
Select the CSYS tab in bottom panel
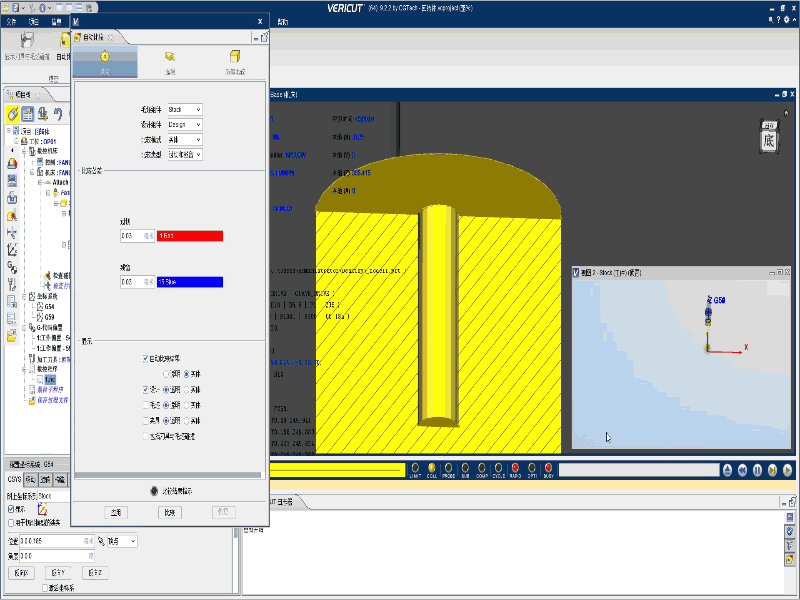15,480
